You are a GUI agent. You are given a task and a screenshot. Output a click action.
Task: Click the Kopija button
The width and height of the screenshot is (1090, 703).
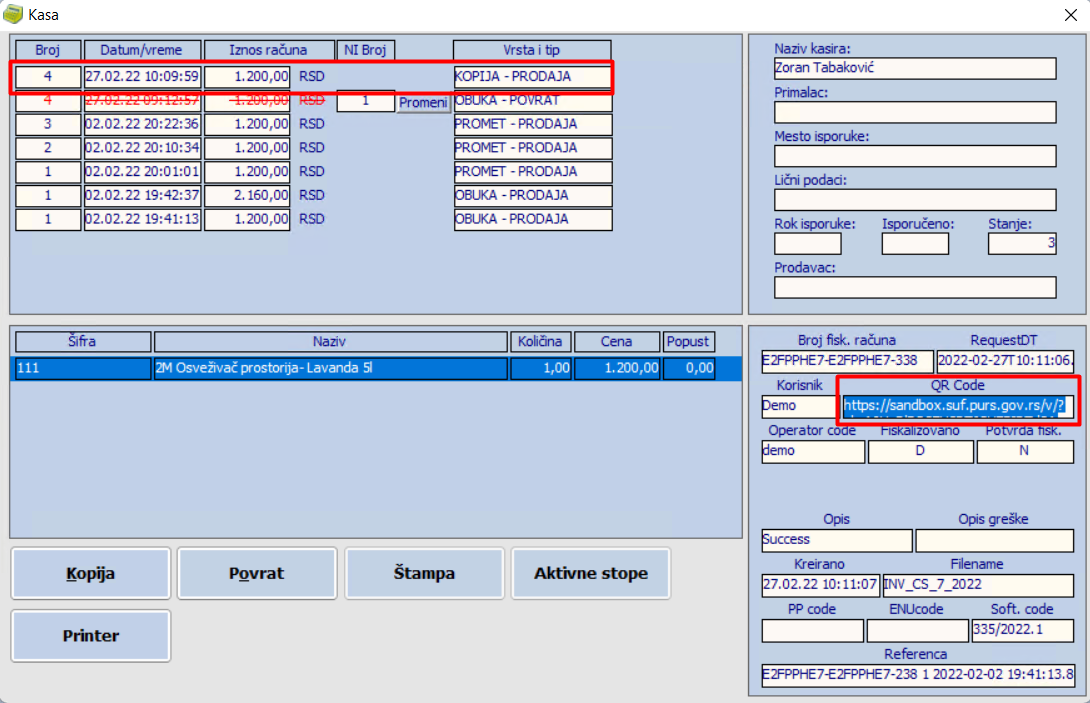coord(90,574)
